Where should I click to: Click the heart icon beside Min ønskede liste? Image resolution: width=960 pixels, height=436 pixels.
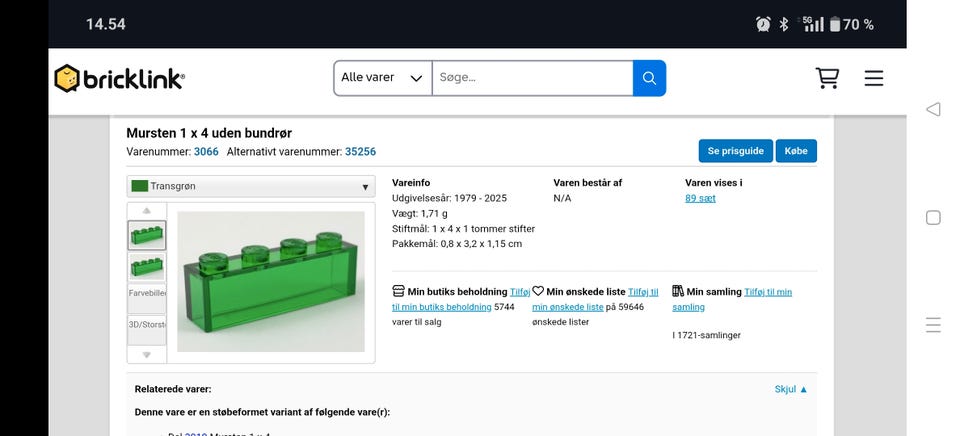click(538, 291)
